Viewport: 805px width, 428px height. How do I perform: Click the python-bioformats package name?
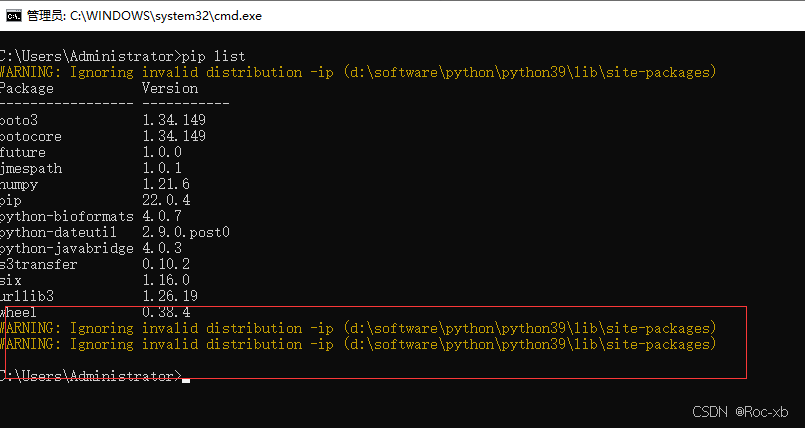pyautogui.click(x=67, y=216)
